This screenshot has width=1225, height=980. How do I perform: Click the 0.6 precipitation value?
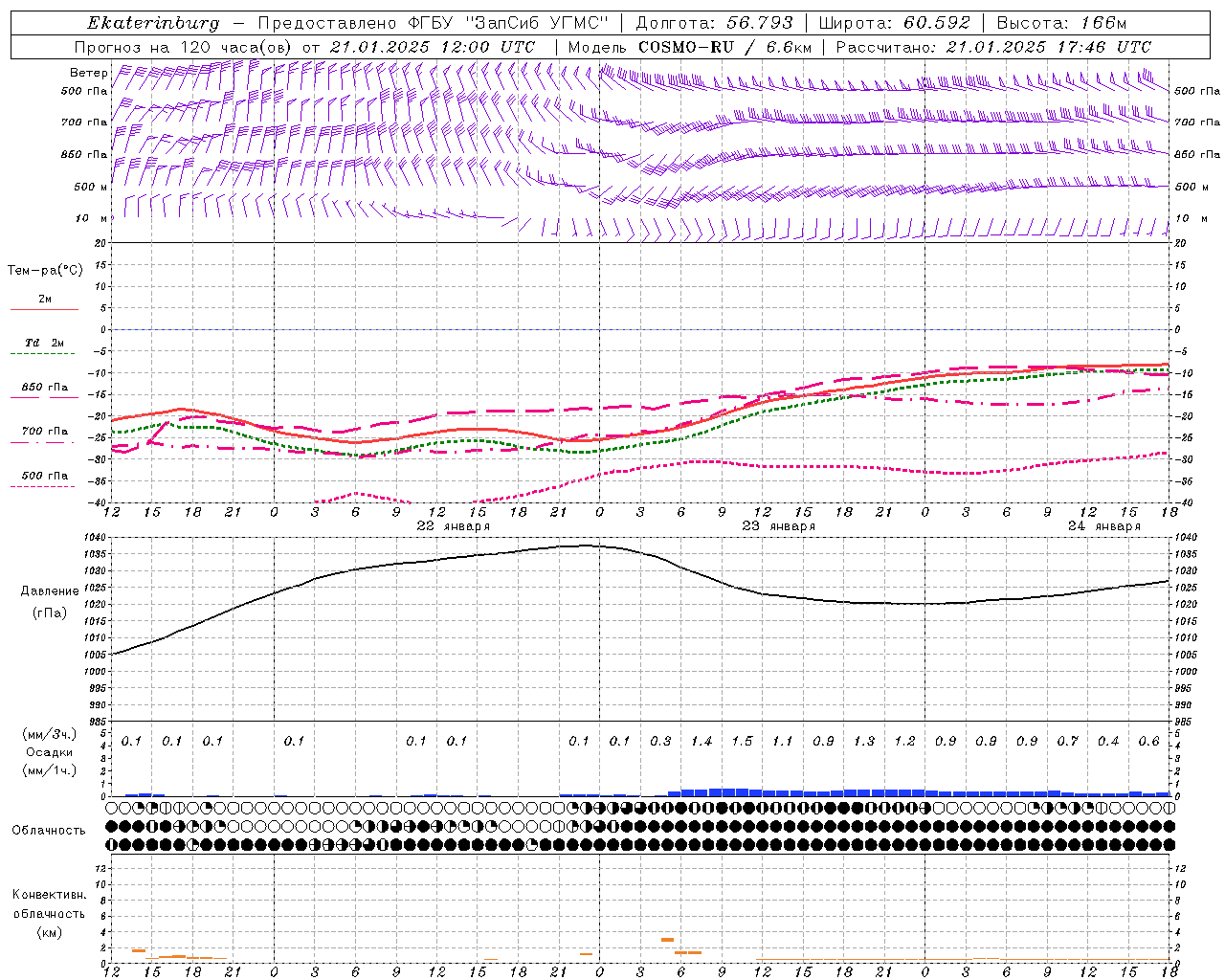pyautogui.click(x=1148, y=742)
